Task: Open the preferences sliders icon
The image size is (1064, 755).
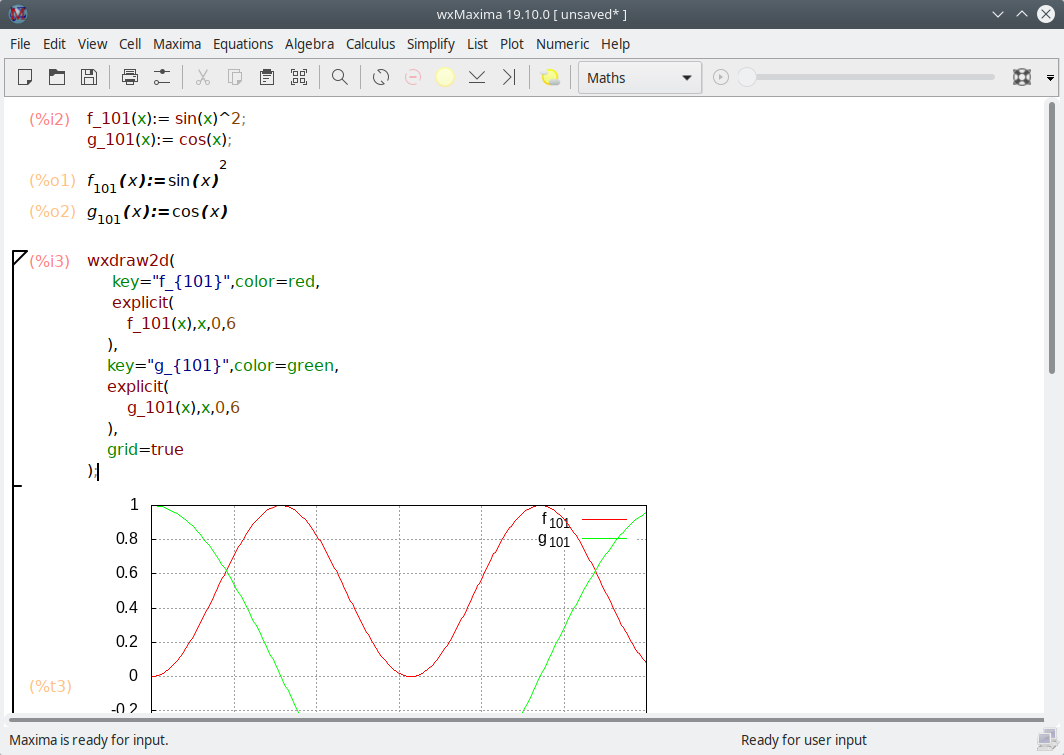Action: 162,77
